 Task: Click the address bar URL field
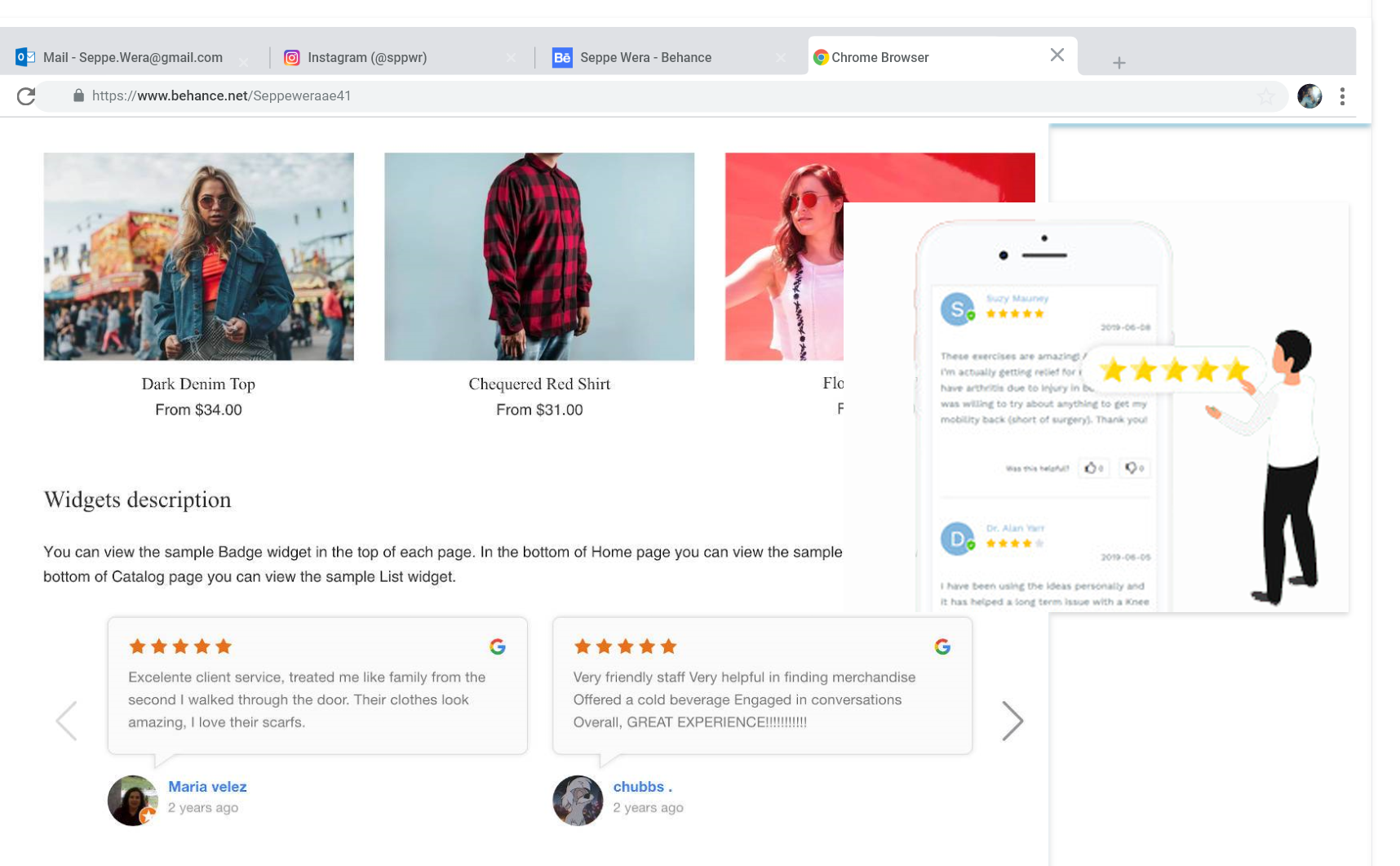571,95
